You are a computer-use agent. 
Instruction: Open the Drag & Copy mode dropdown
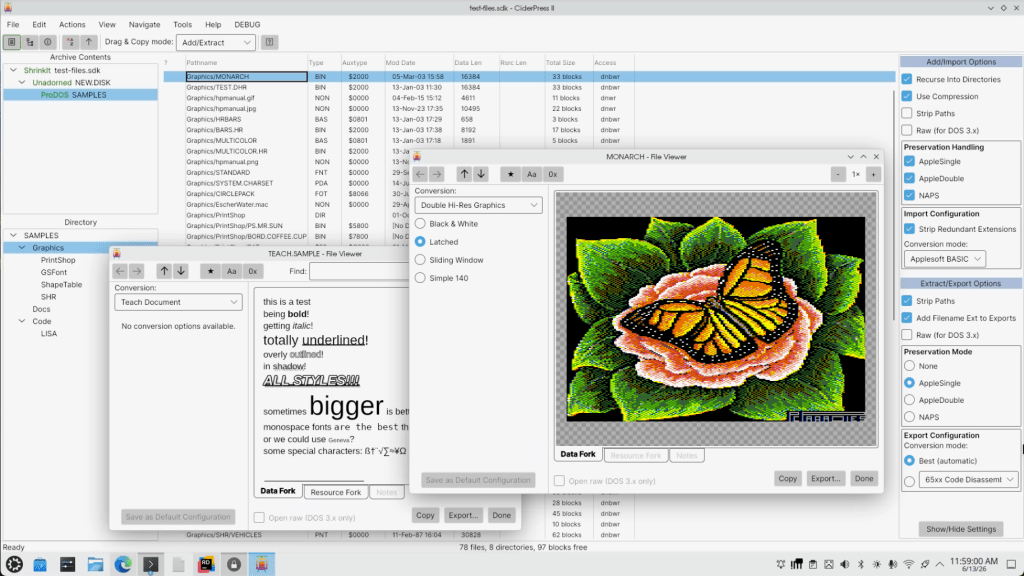click(x=216, y=42)
